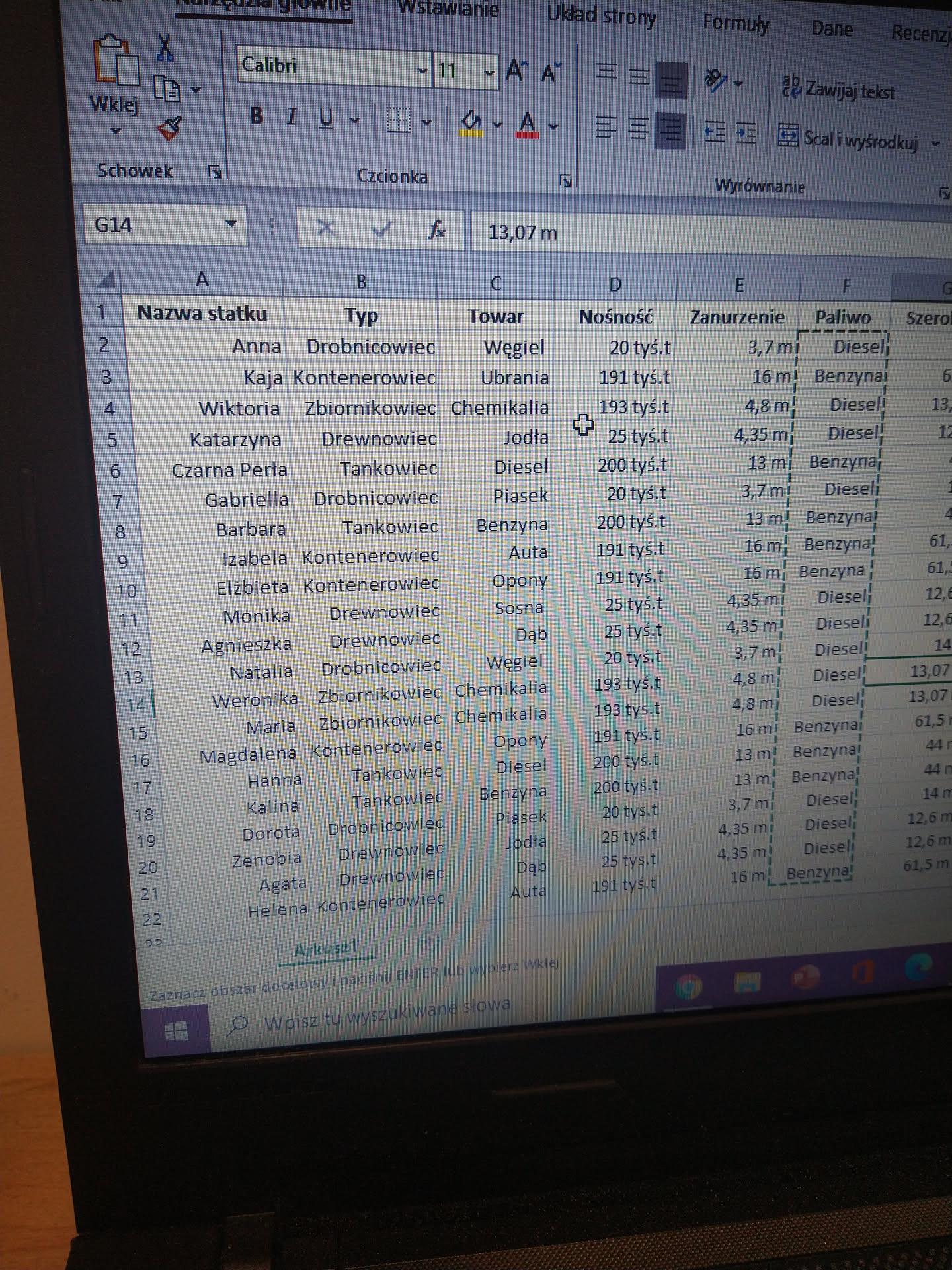Image resolution: width=952 pixels, height=1270 pixels.
Task: Toggle Bold formatting
Action: [257, 116]
